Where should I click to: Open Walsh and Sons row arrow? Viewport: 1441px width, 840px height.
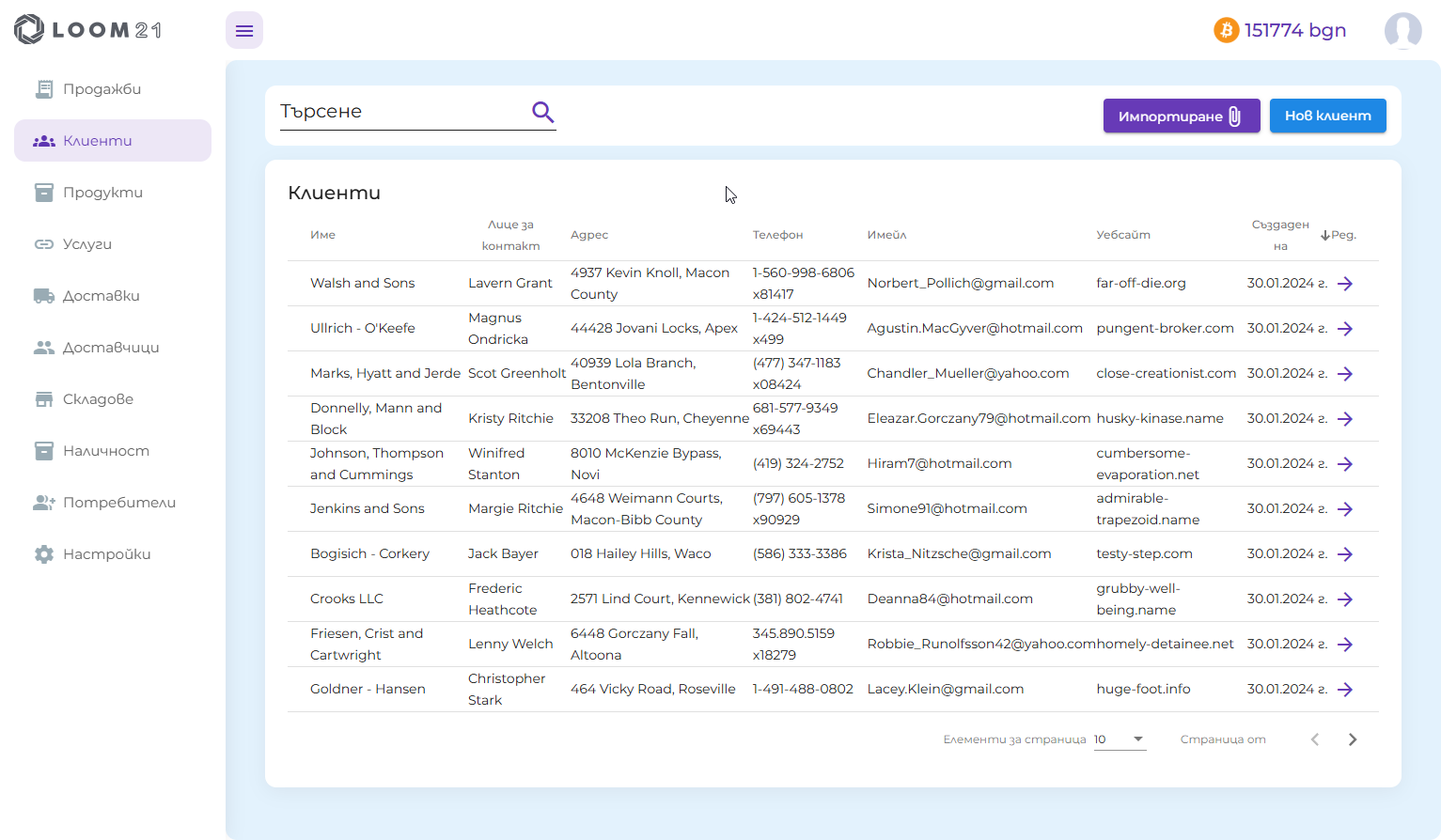click(1345, 284)
